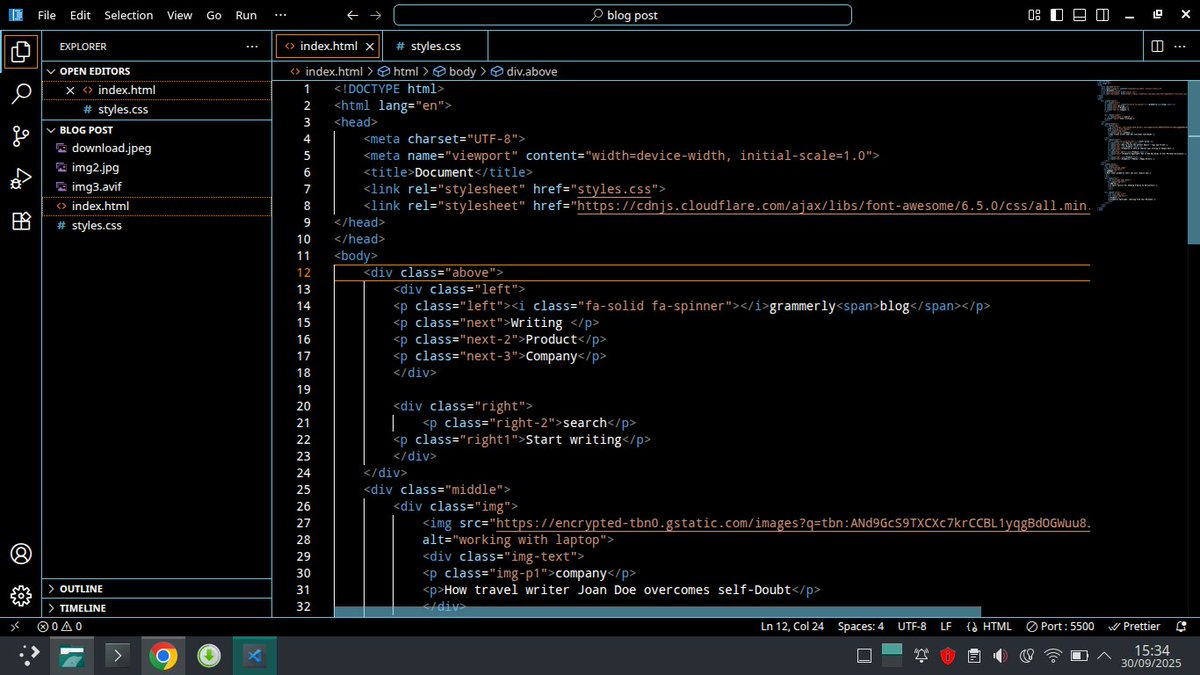1200x675 pixels.
Task: Open the font-awesome cdnjs stylesheet link
Action: (832, 205)
